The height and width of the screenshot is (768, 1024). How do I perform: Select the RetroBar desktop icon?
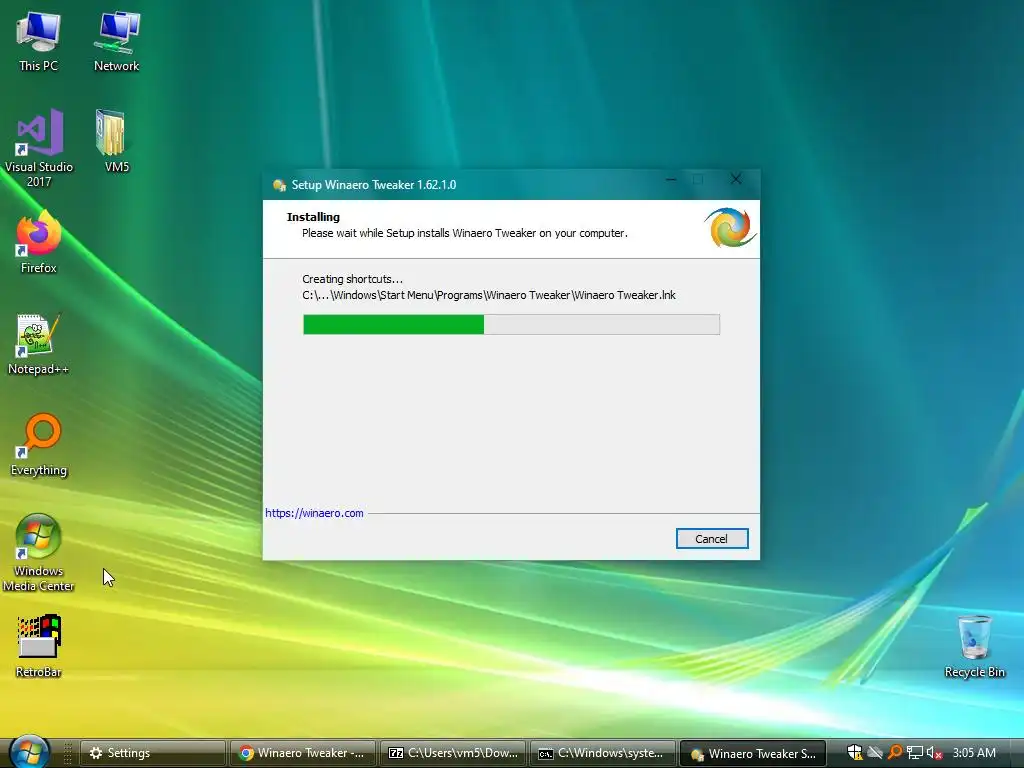(39, 647)
